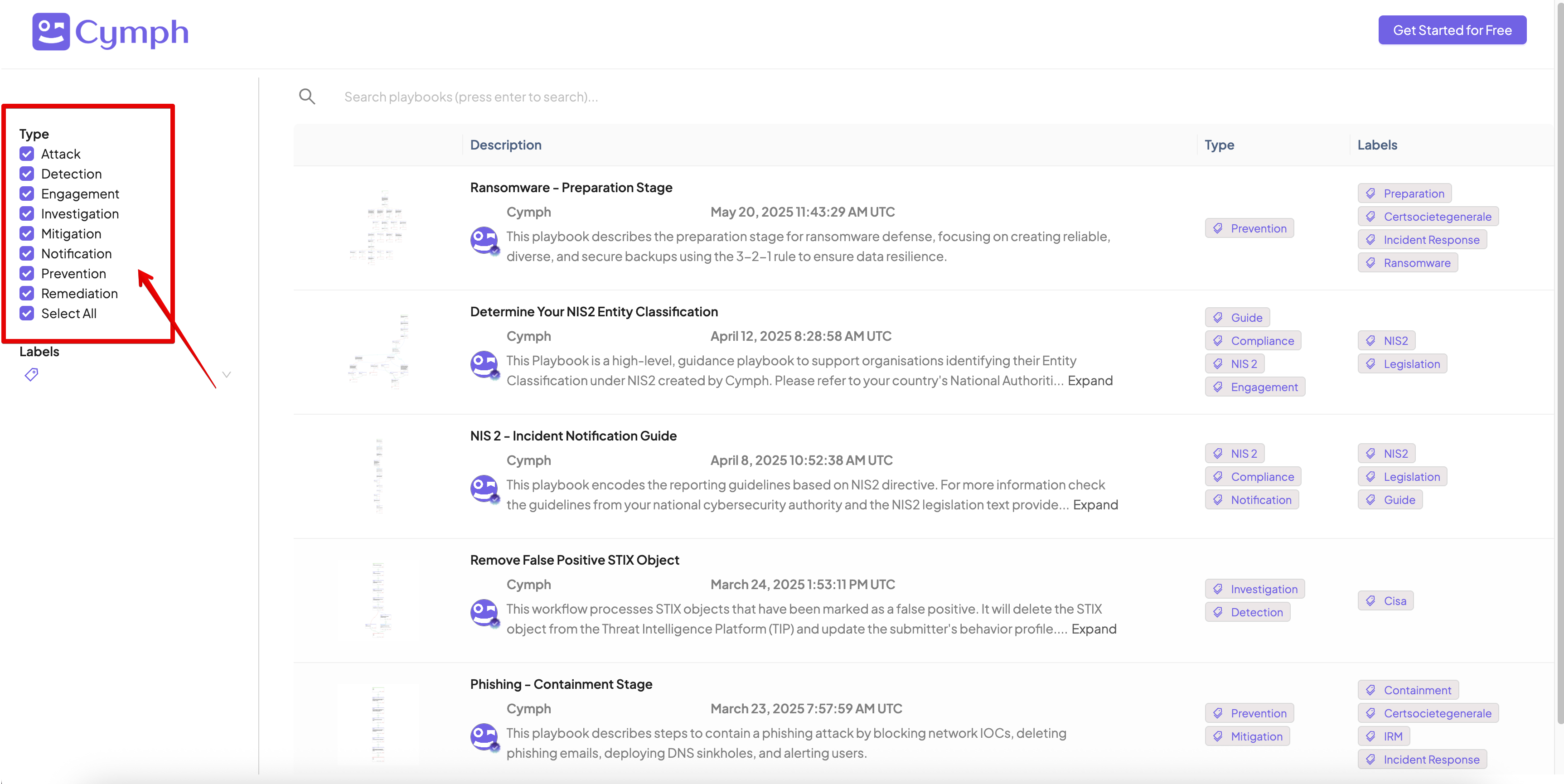Open the Phishing – Containment Stage playbook title
Viewport: 1564px width, 784px height.
click(x=561, y=684)
